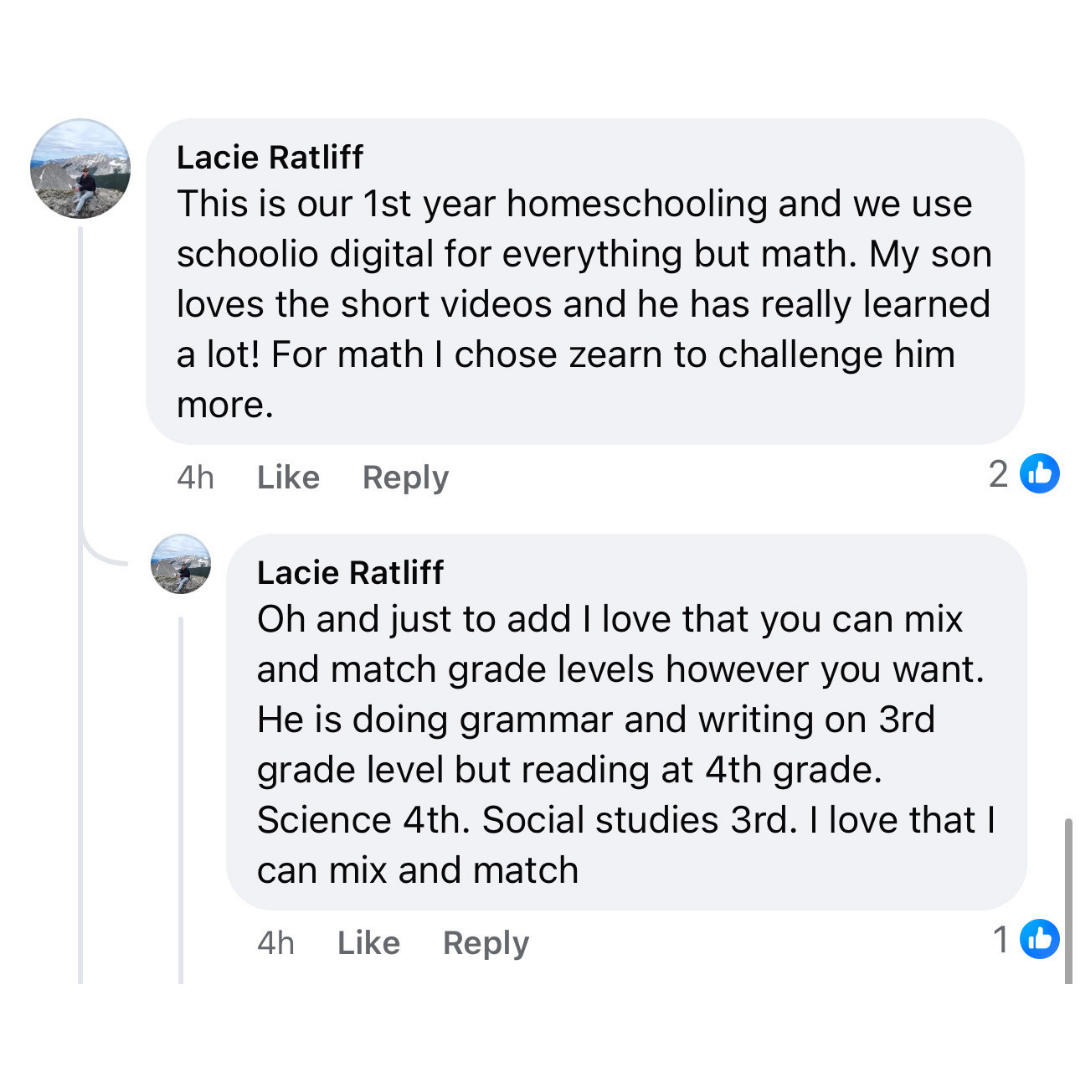Click the reply comment's gray text bubble
Screen dimensions: 1080x1080
tap(625, 720)
